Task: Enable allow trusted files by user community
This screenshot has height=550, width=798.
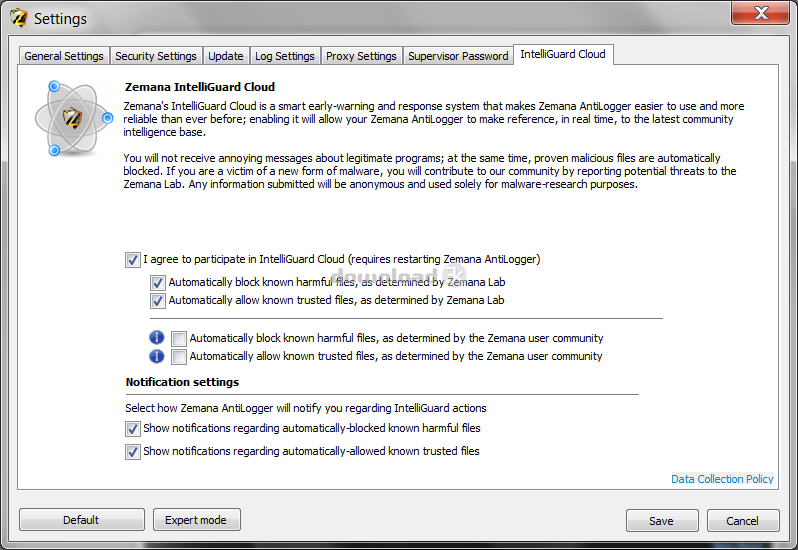Action: tap(179, 357)
